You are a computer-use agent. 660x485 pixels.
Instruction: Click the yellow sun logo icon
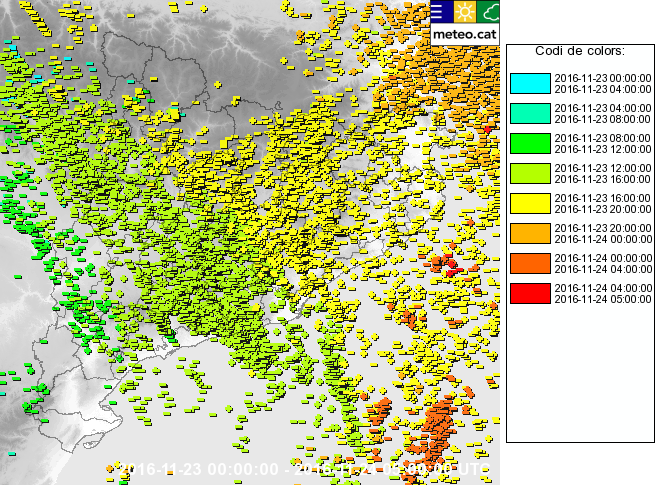464,12
